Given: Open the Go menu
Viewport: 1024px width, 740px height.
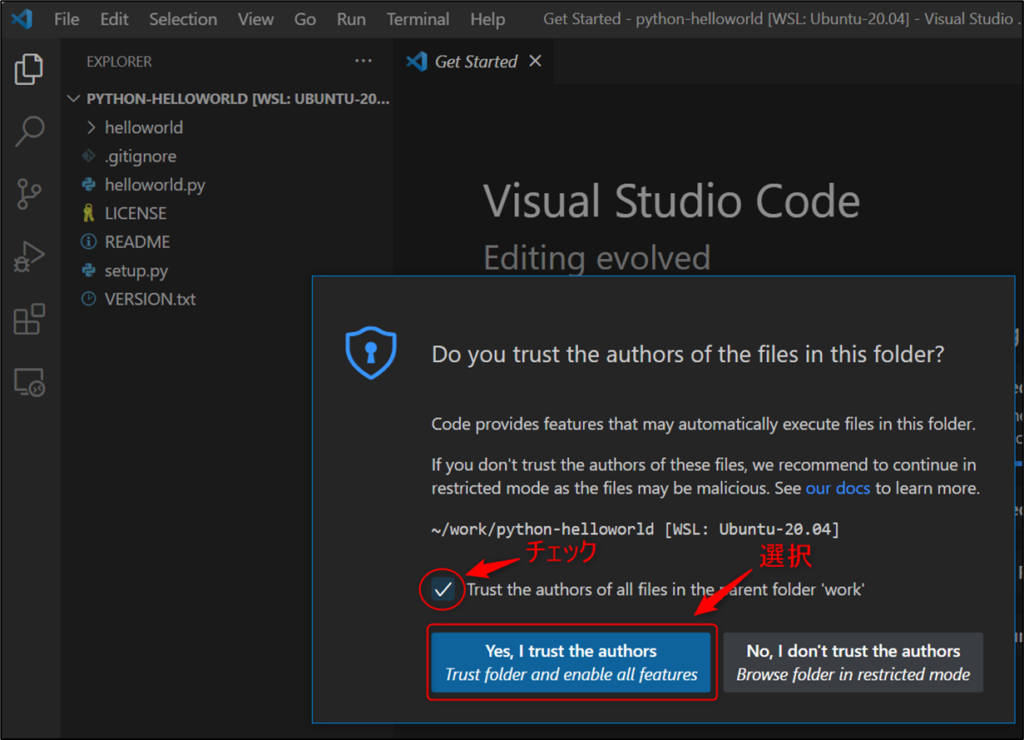Looking at the screenshot, I should (x=305, y=19).
